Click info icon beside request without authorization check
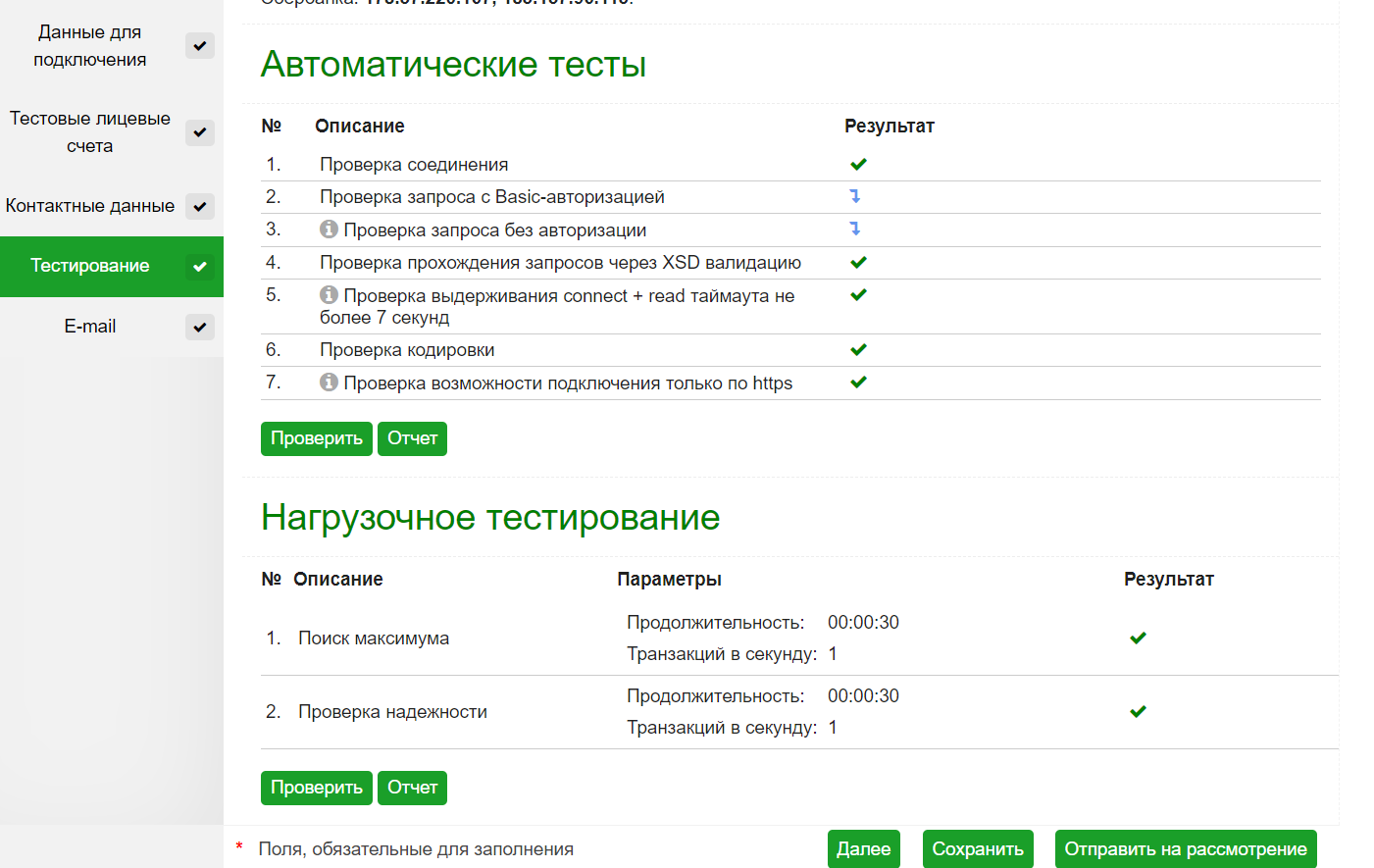Image resolution: width=1374 pixels, height=868 pixels. coord(329,230)
